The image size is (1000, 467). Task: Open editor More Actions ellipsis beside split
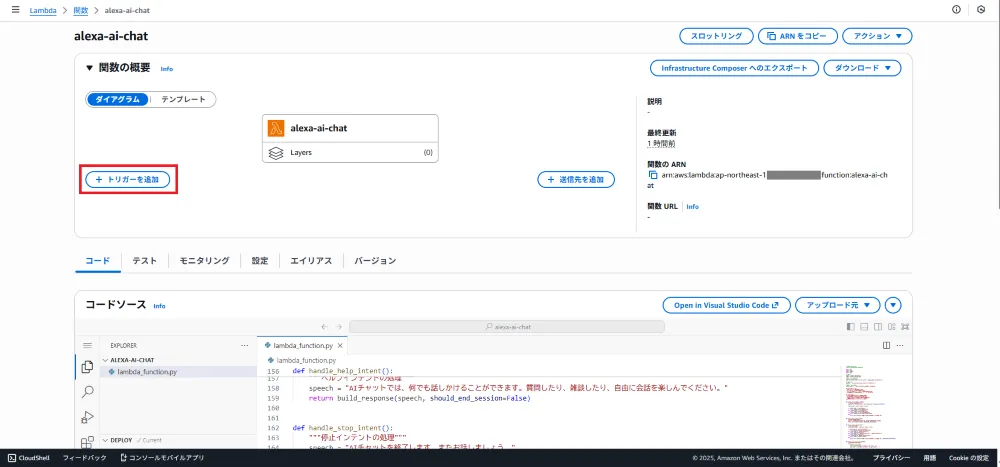tap(900, 345)
